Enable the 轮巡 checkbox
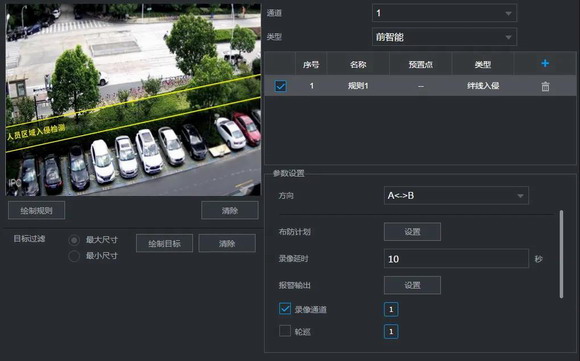The height and width of the screenshot is (361, 580). click(x=285, y=331)
